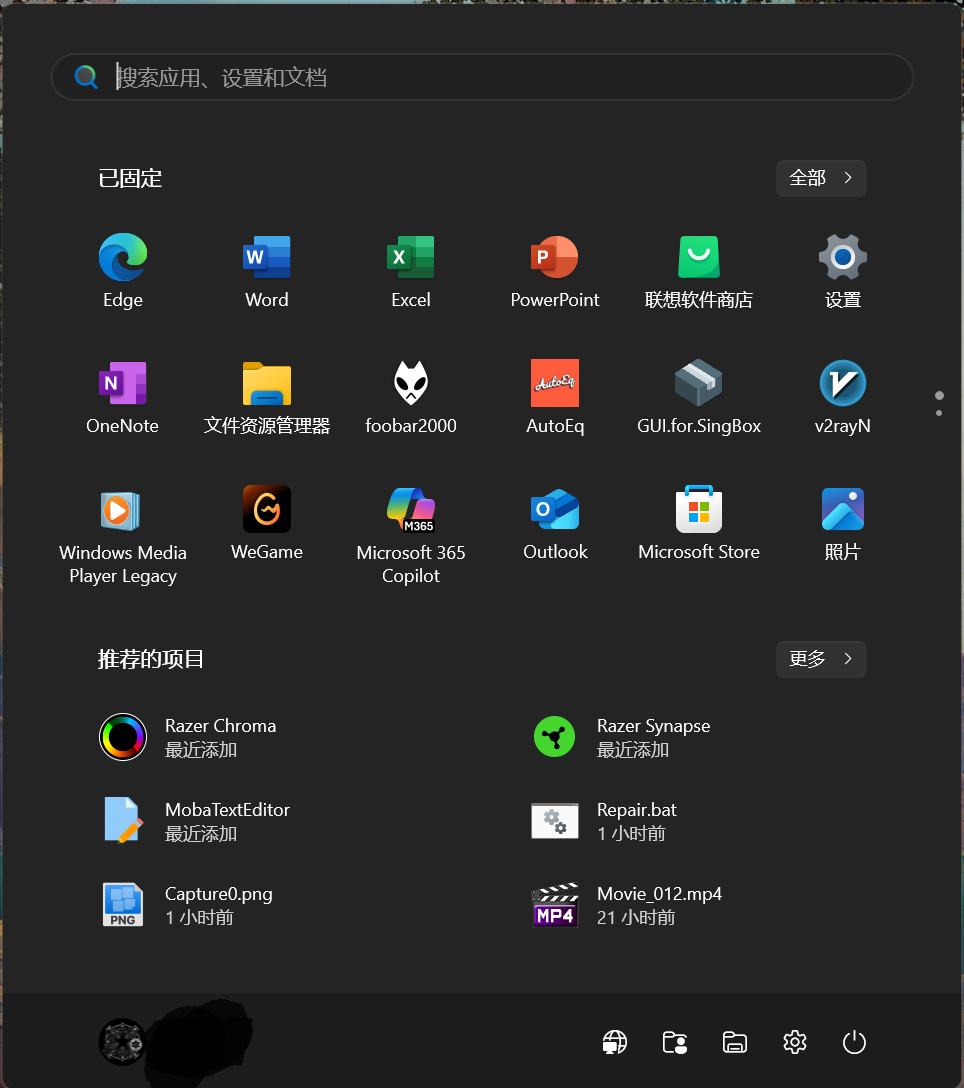The height and width of the screenshot is (1088, 964).
Task: Open Outlook pinned app
Action: pos(555,524)
